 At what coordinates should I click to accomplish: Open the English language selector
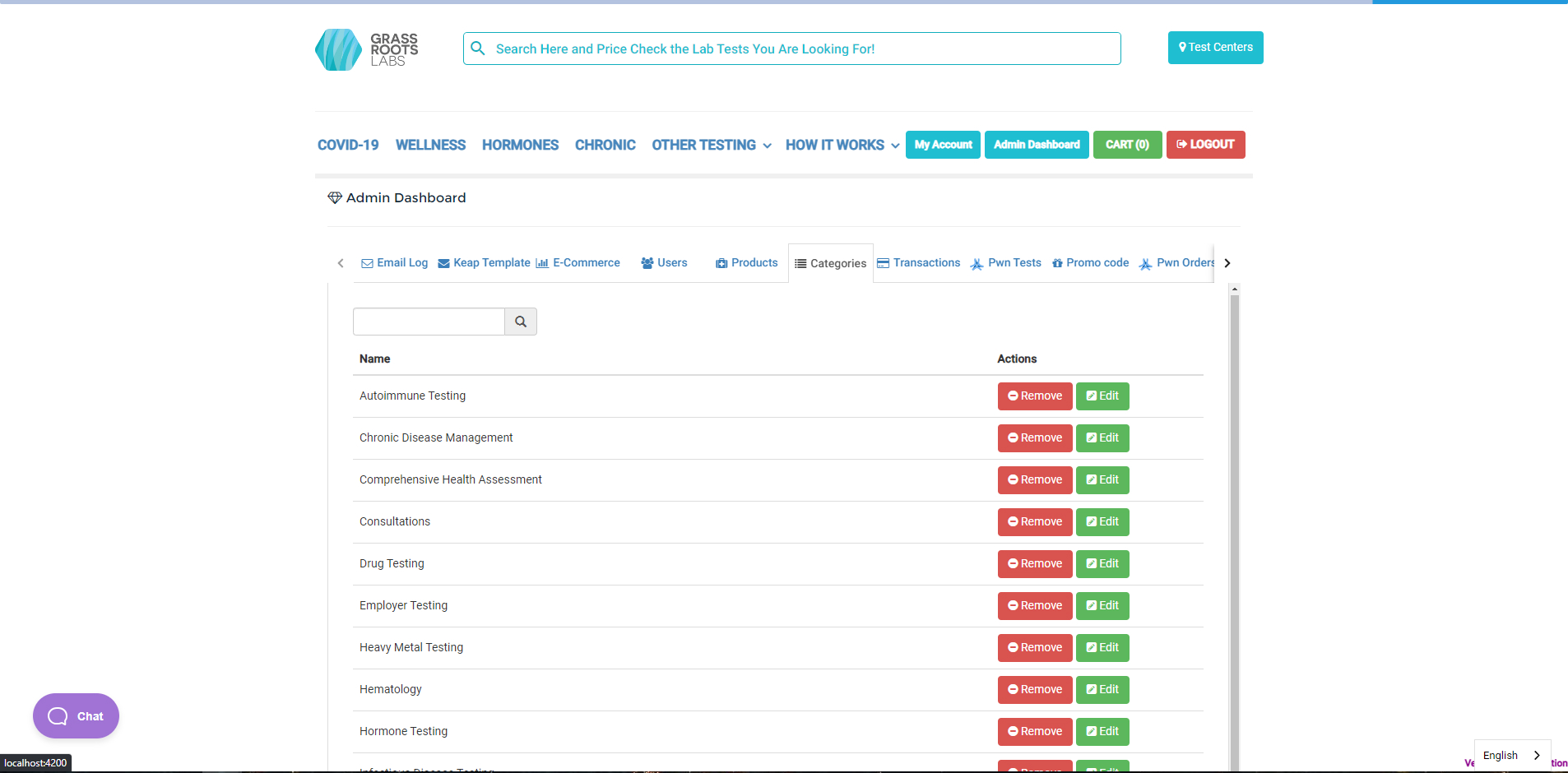click(x=1512, y=755)
